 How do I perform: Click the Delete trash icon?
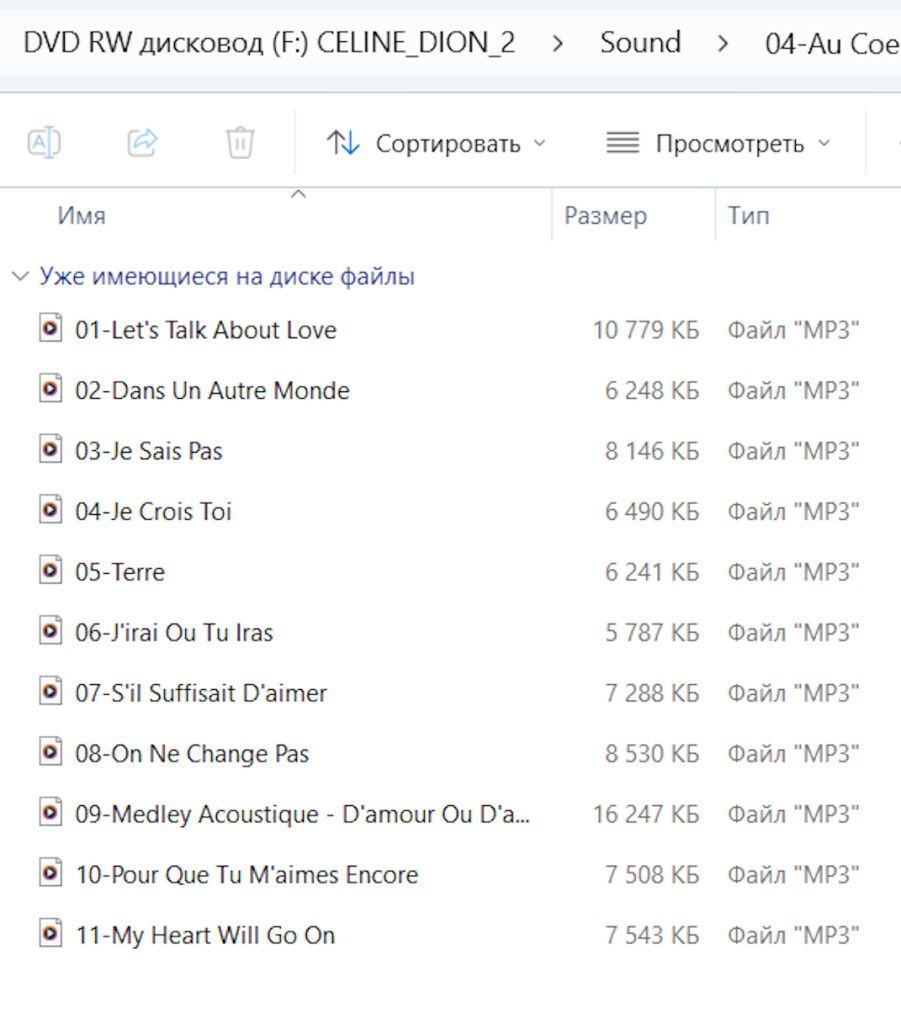coord(240,142)
